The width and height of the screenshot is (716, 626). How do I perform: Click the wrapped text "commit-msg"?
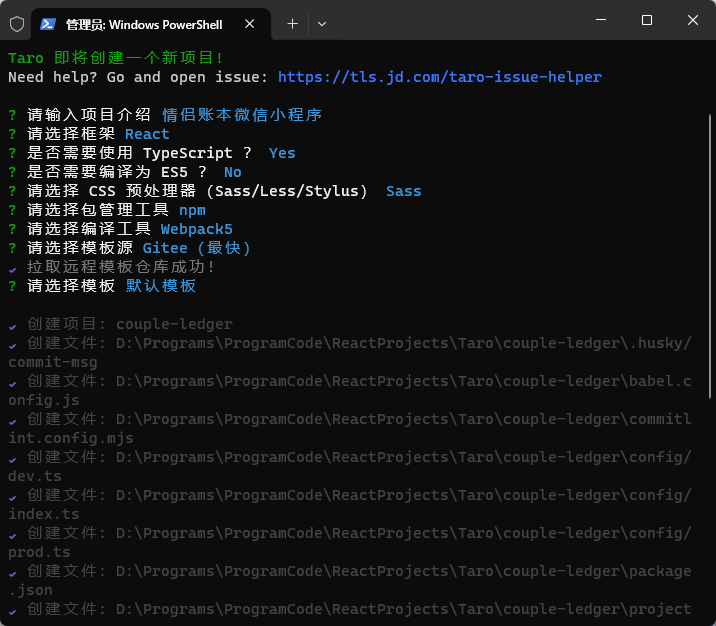(x=53, y=363)
